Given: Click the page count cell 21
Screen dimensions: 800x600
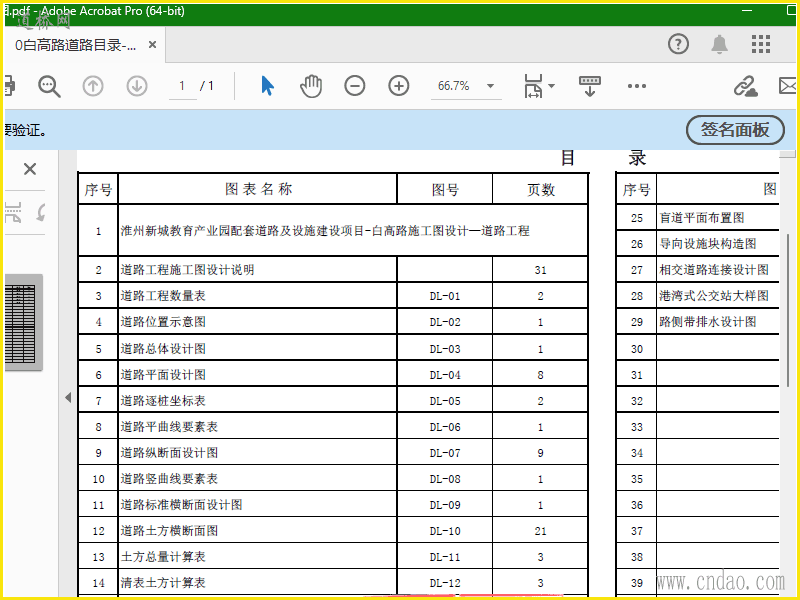Looking at the screenshot, I should click(x=540, y=531).
